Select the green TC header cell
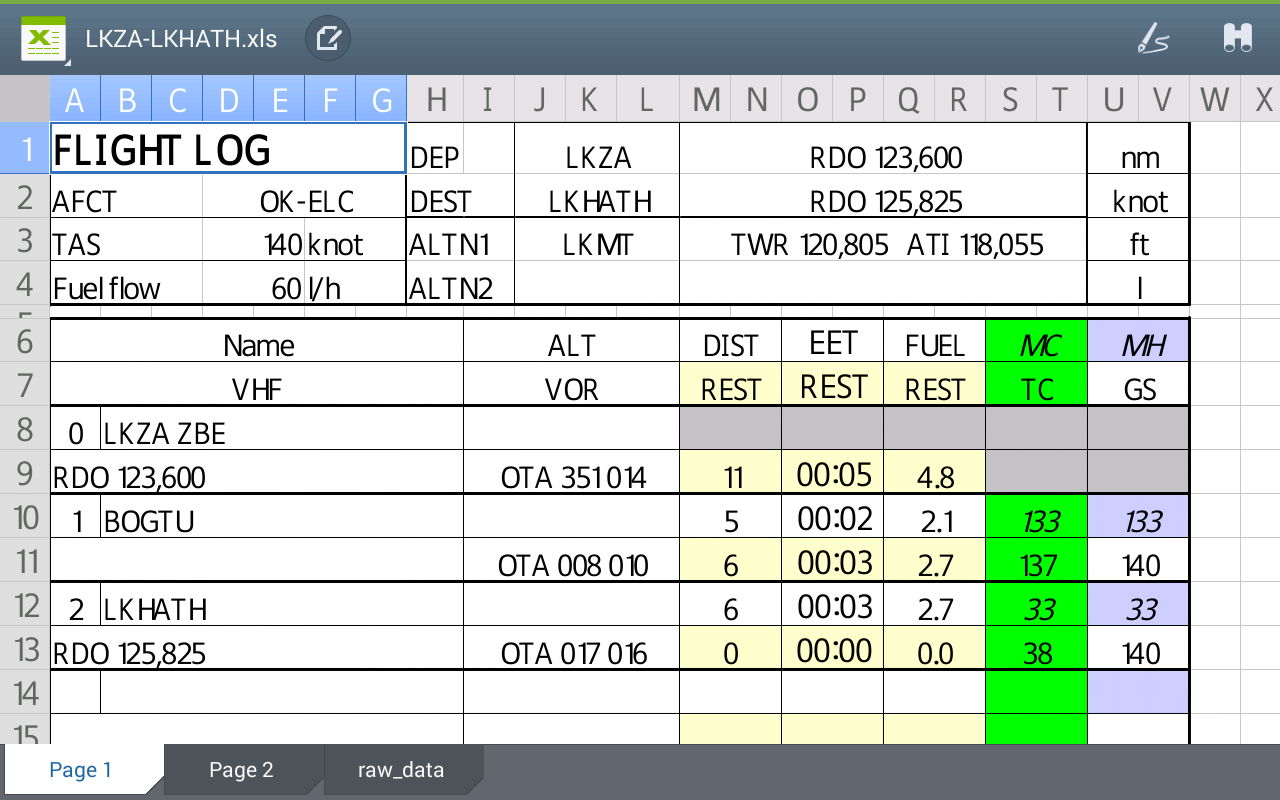The width and height of the screenshot is (1280, 800). (1037, 386)
